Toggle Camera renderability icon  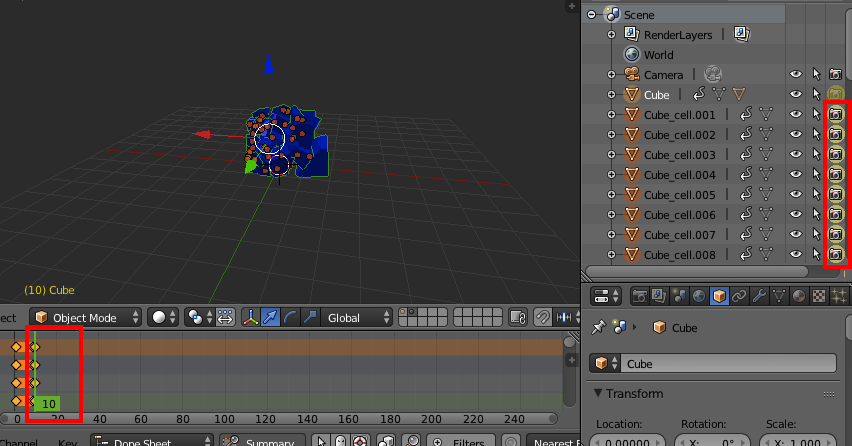pyautogui.click(x=836, y=74)
